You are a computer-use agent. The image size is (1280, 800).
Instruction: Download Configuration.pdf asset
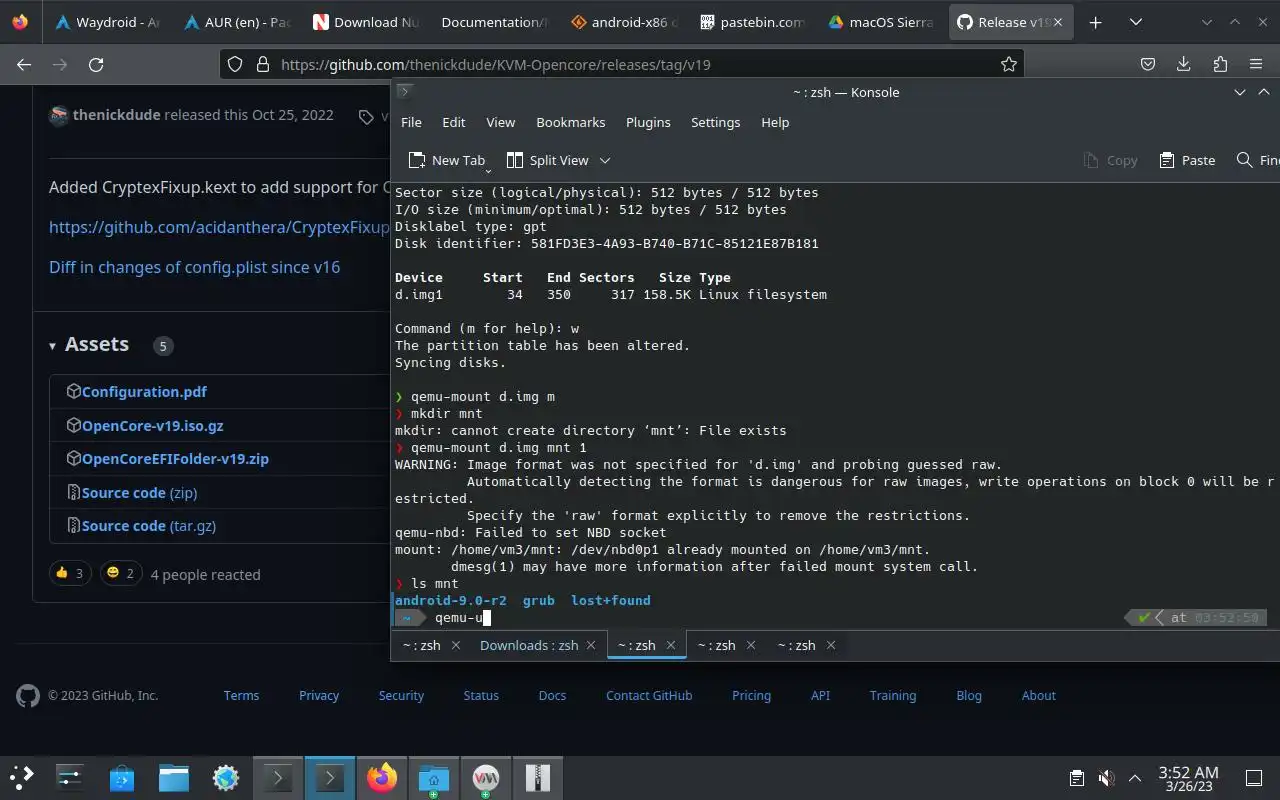pos(144,392)
